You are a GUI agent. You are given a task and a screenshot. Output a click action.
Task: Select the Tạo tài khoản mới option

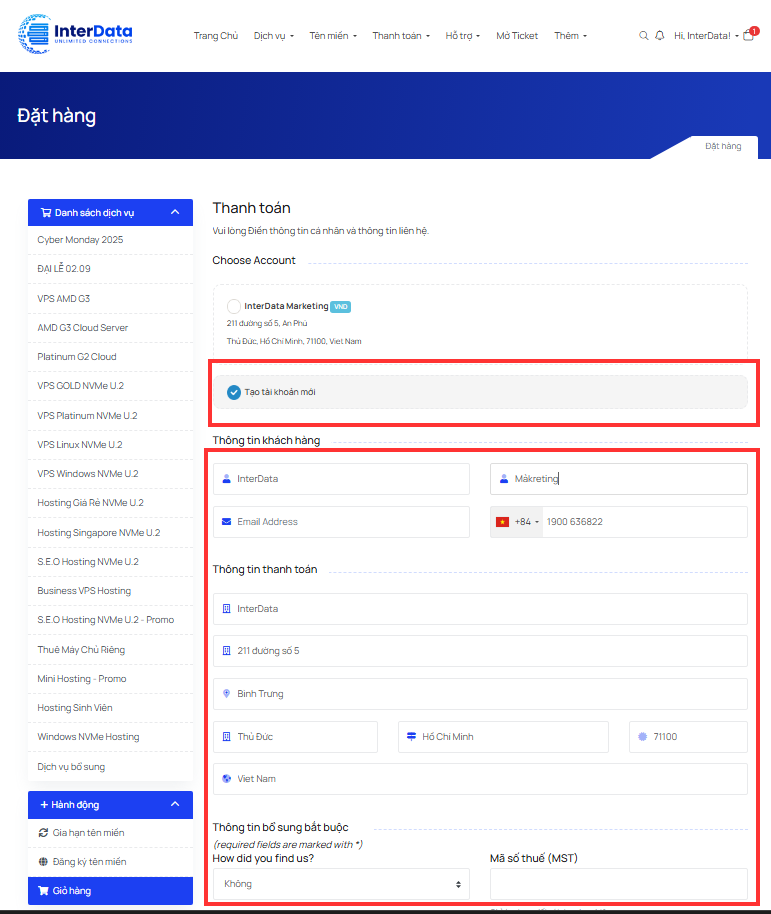[x=234, y=392]
